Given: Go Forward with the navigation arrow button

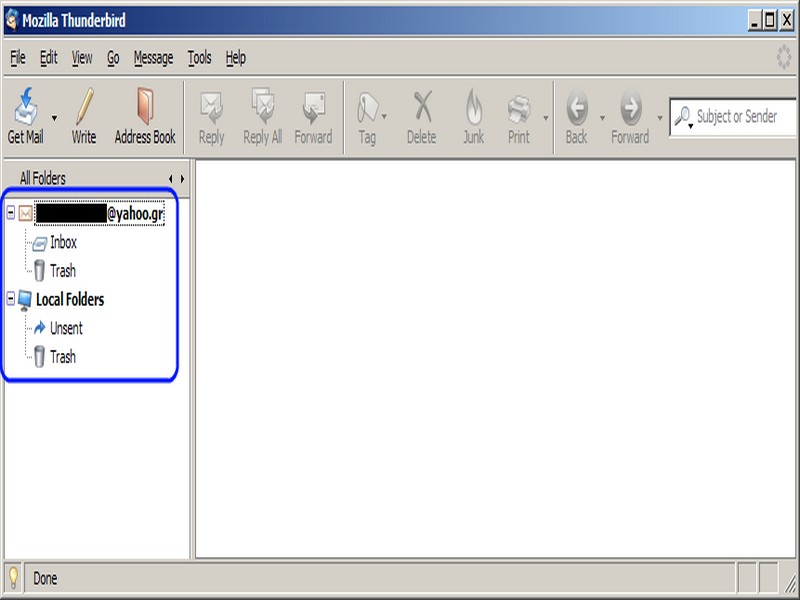Looking at the screenshot, I should 631,117.
